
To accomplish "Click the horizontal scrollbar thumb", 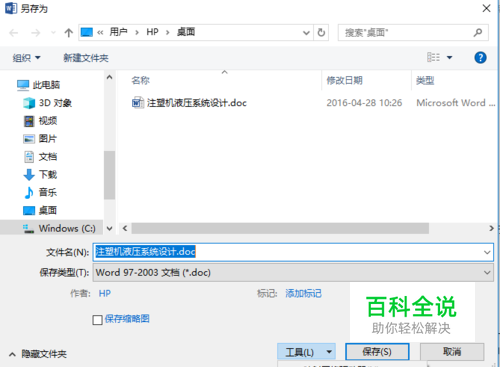I will point(280,229).
